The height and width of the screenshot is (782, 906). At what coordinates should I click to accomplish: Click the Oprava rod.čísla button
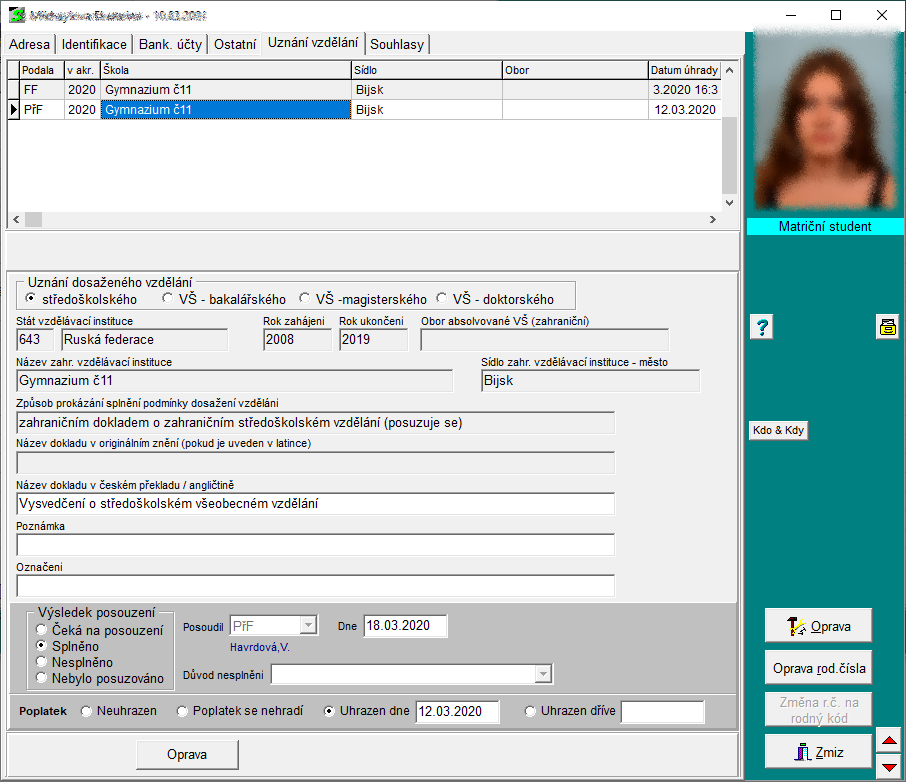[x=818, y=668]
